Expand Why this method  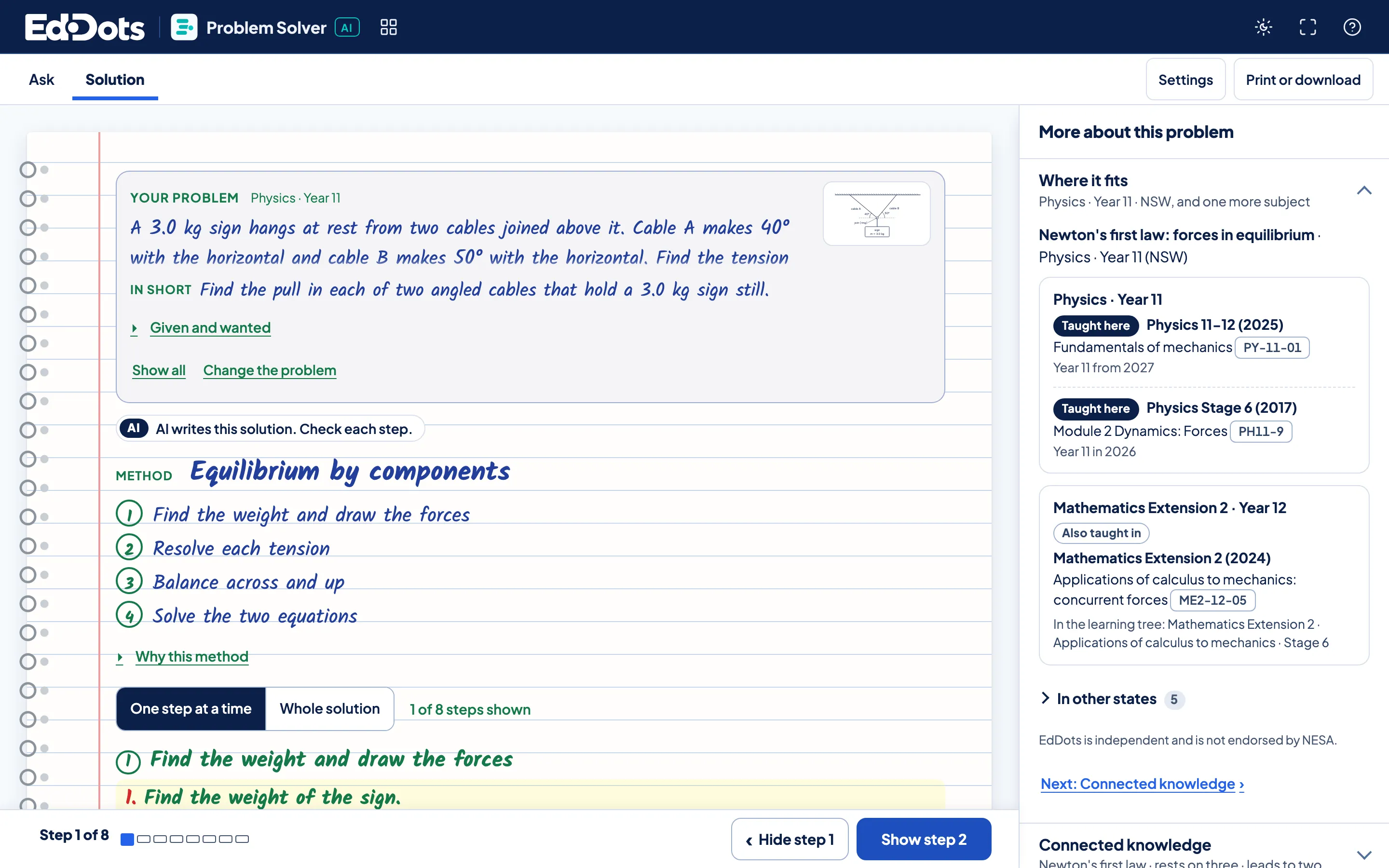pyautogui.click(x=191, y=657)
